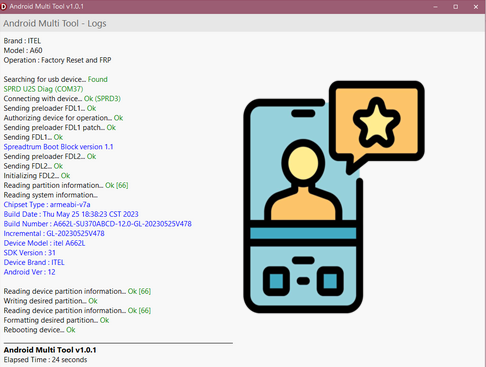The image size is (486, 367).
Task: Click the 'Android Multi Tool - Logs' header
Action: [55, 23]
